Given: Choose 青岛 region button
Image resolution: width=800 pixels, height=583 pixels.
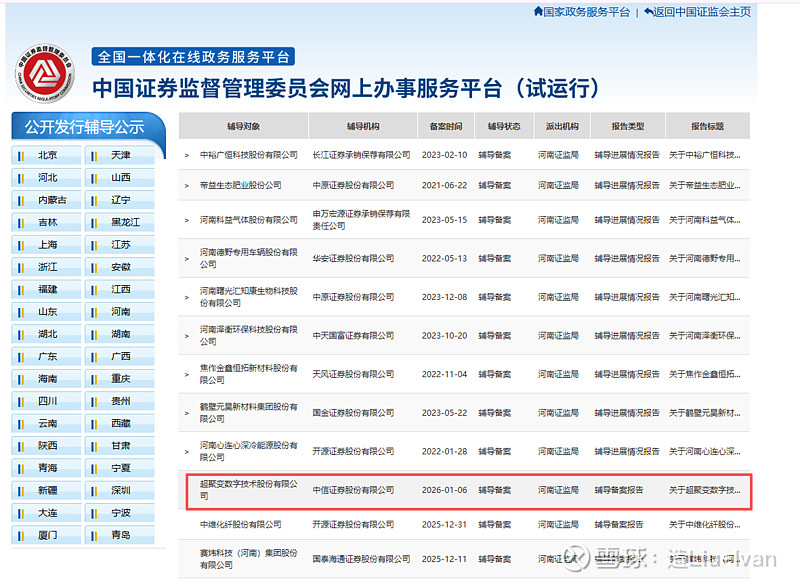Looking at the screenshot, I should pos(120,536).
